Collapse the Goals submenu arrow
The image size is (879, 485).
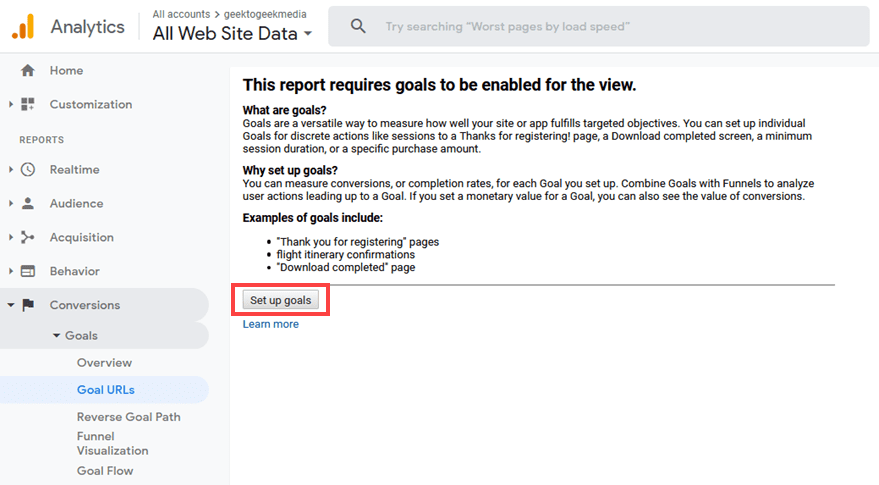coord(57,336)
